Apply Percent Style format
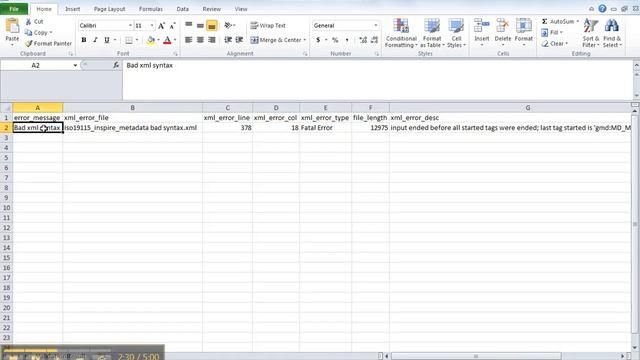The height and width of the screenshot is (360, 640). tap(335, 40)
